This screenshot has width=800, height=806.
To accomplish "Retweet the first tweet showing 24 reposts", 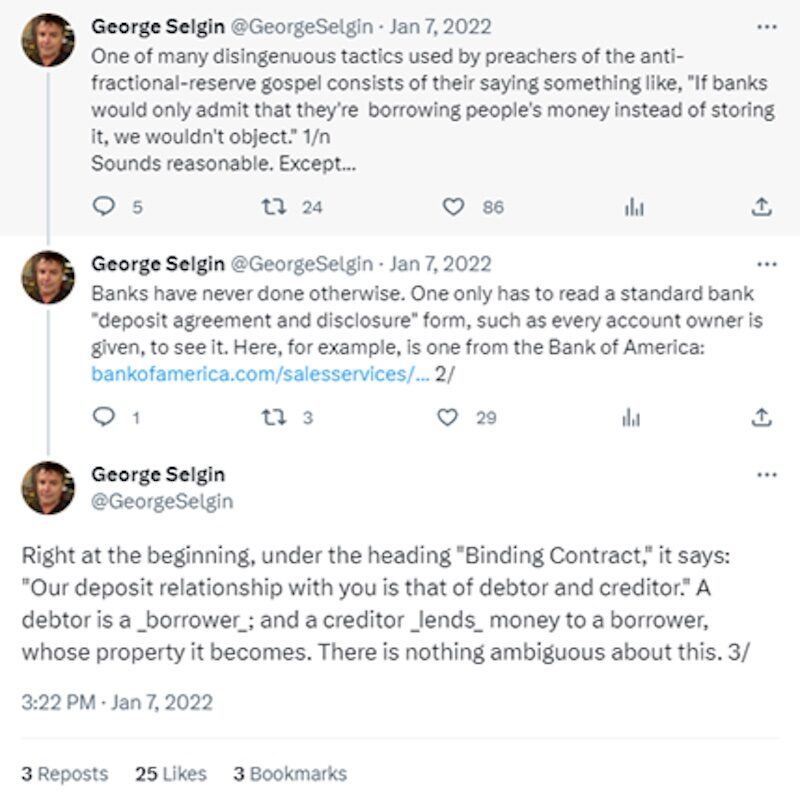I will [274, 207].
